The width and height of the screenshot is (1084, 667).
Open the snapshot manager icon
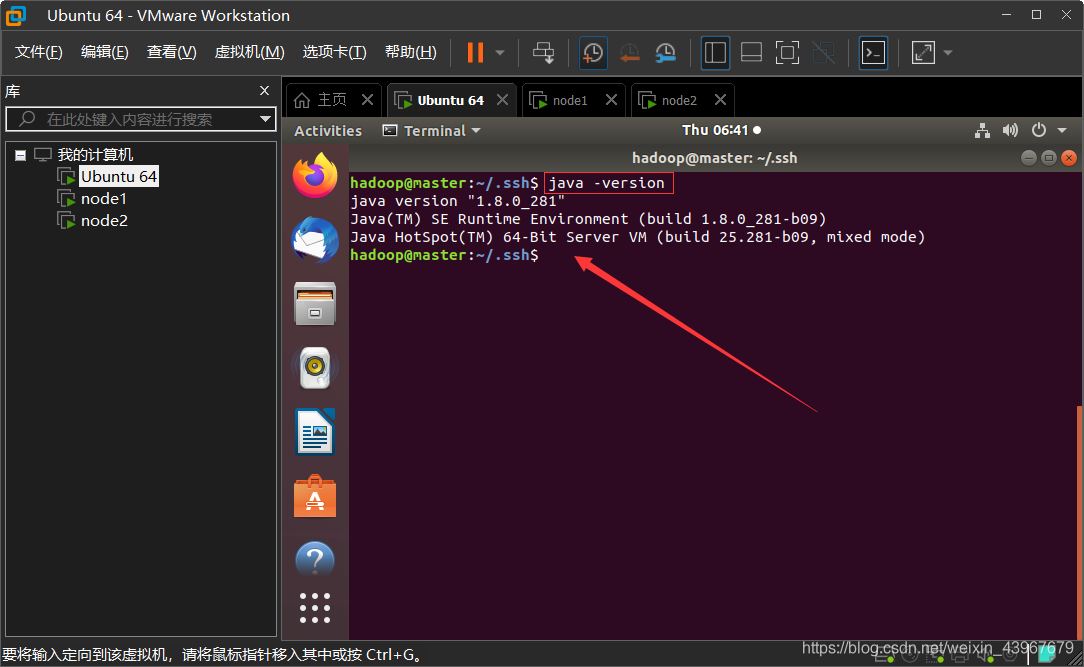(665, 52)
